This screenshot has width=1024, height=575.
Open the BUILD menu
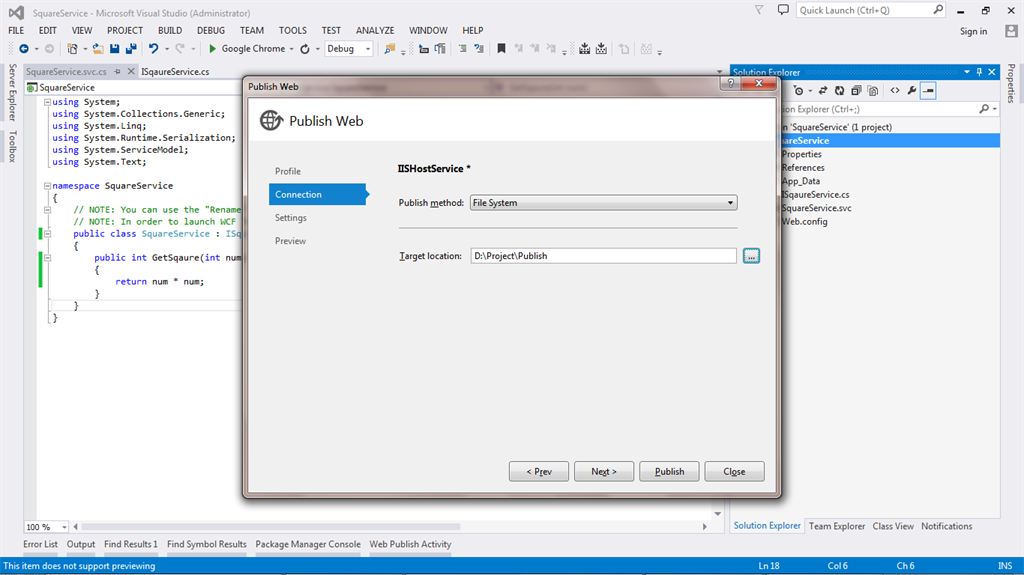170,31
